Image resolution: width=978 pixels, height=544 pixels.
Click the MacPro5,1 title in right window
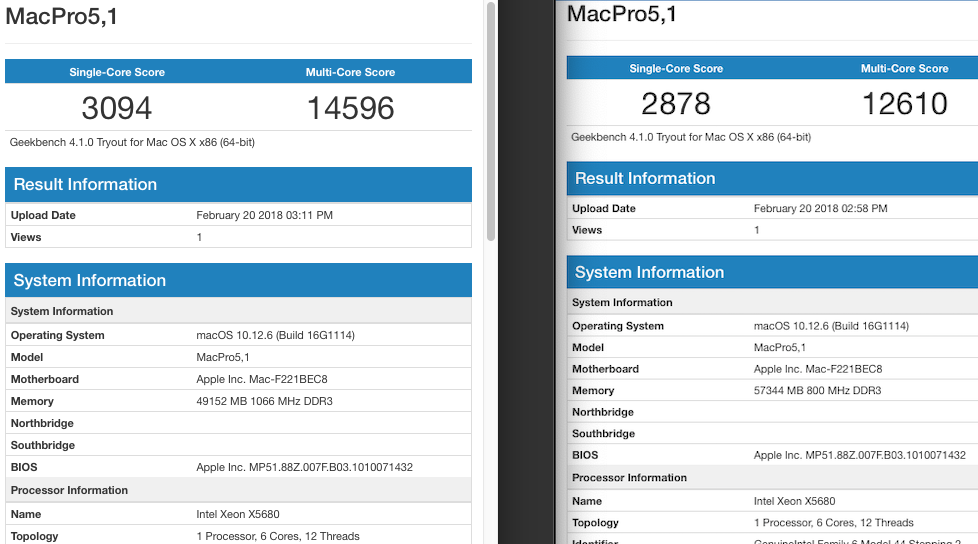[622, 14]
